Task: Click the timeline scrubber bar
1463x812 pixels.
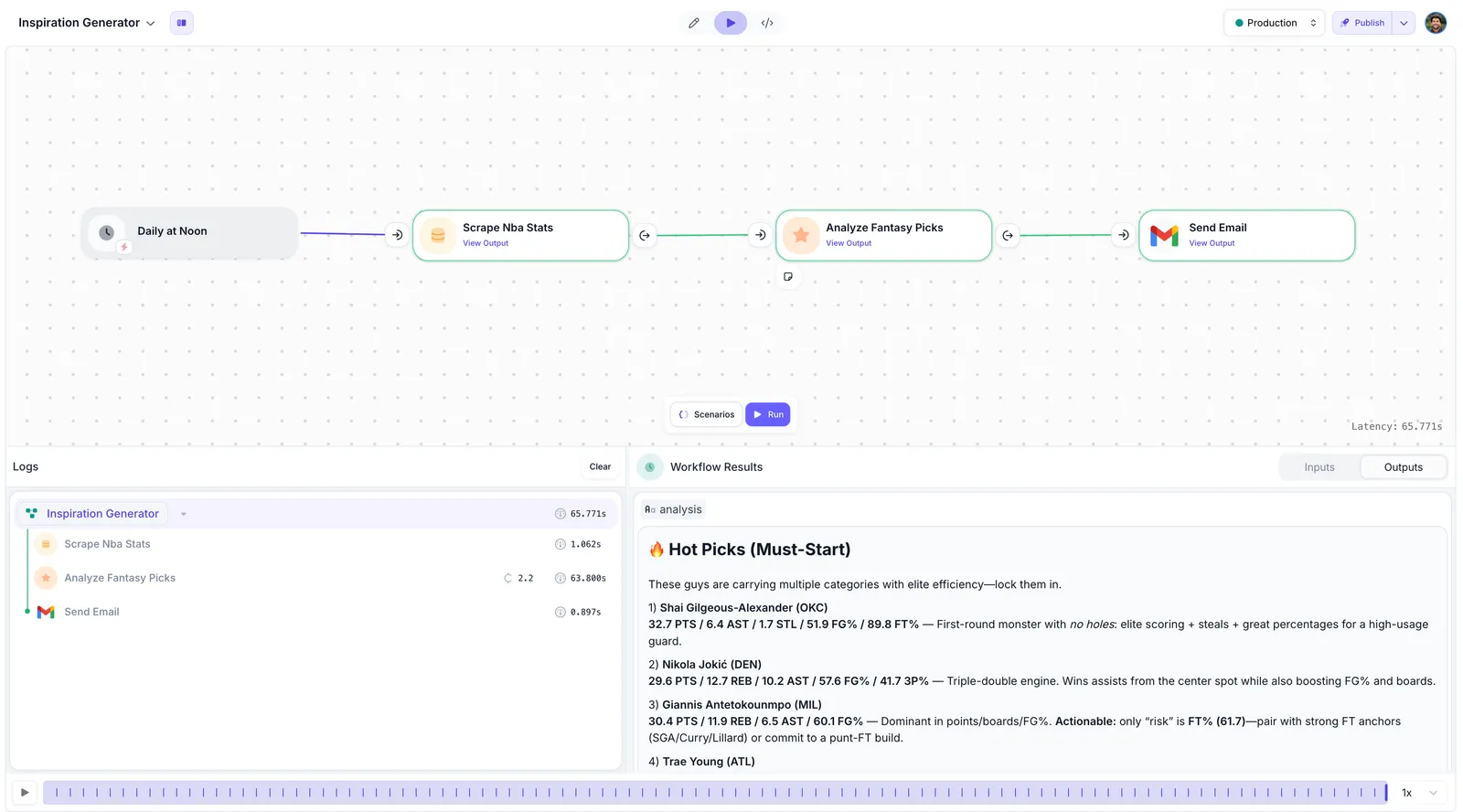Action: (715, 793)
